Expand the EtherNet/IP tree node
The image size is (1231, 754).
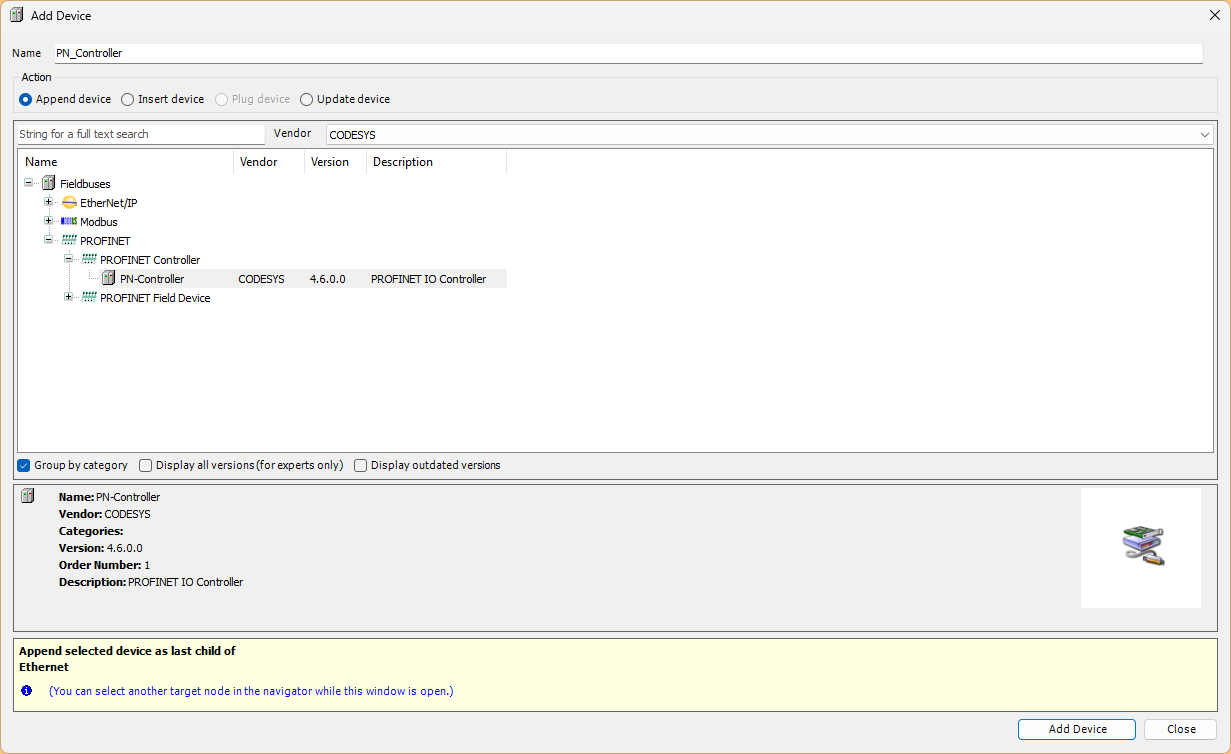[x=48, y=203]
